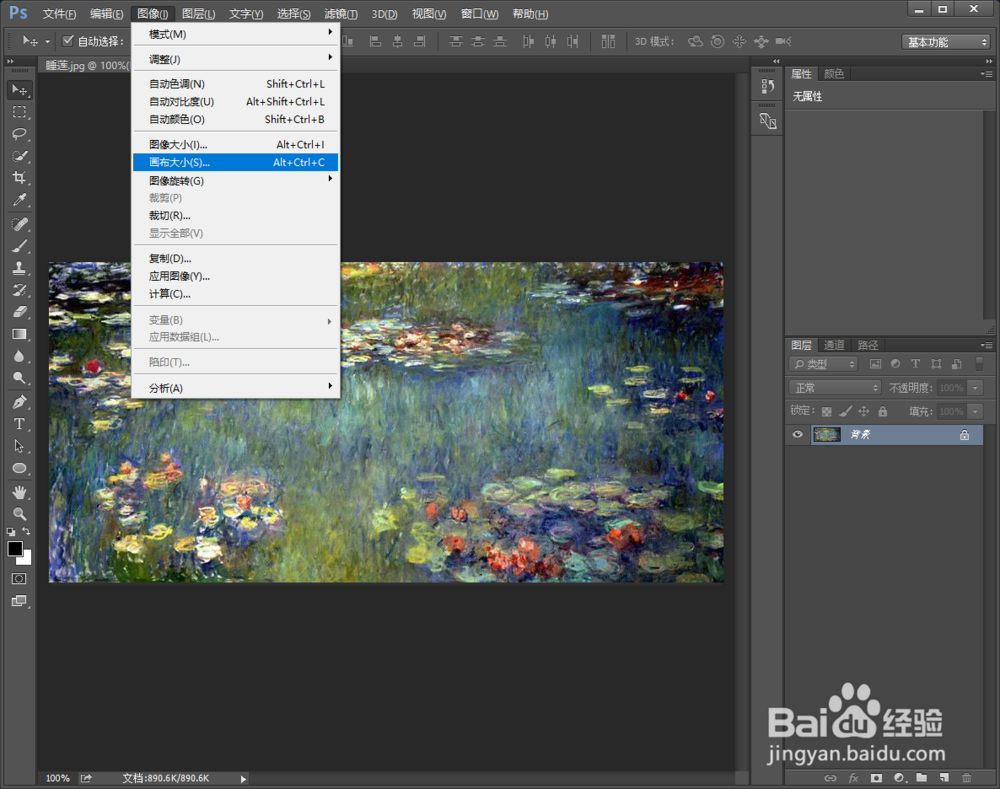Image resolution: width=1000 pixels, height=789 pixels.
Task: Select the Hand tool
Action: pyautogui.click(x=19, y=492)
